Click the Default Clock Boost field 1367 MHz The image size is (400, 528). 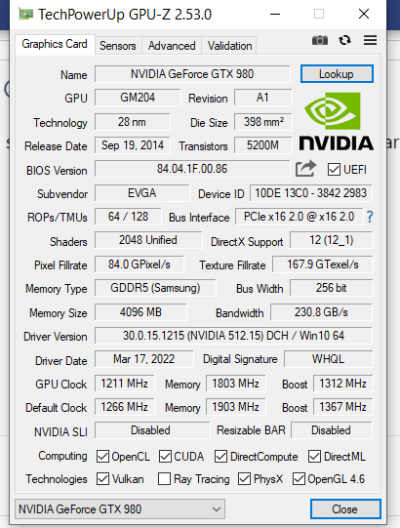tap(343, 407)
